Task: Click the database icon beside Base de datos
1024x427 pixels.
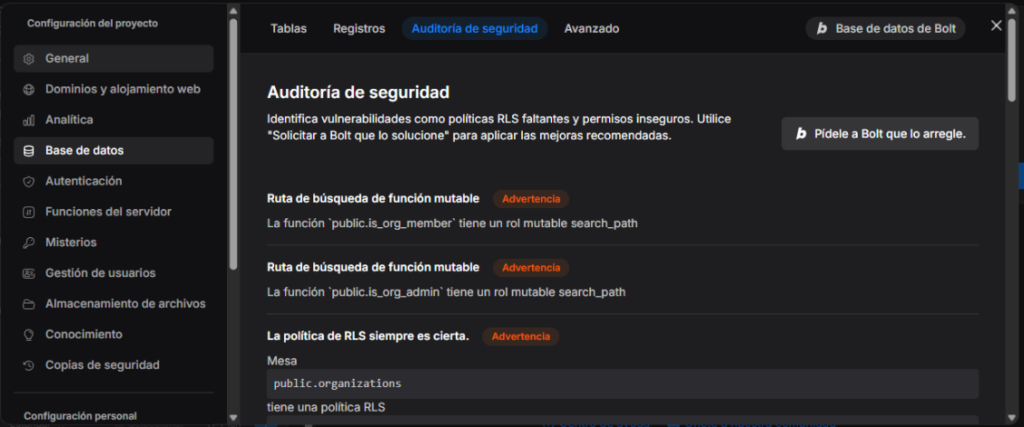Action: click(x=28, y=151)
